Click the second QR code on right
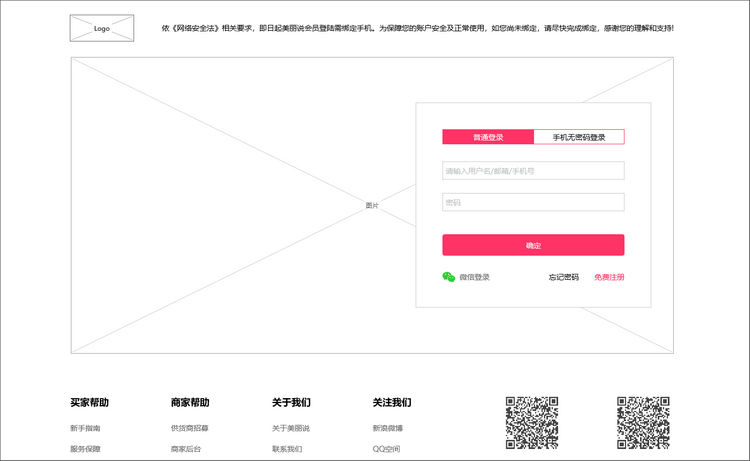The width and height of the screenshot is (750, 461). point(643,423)
